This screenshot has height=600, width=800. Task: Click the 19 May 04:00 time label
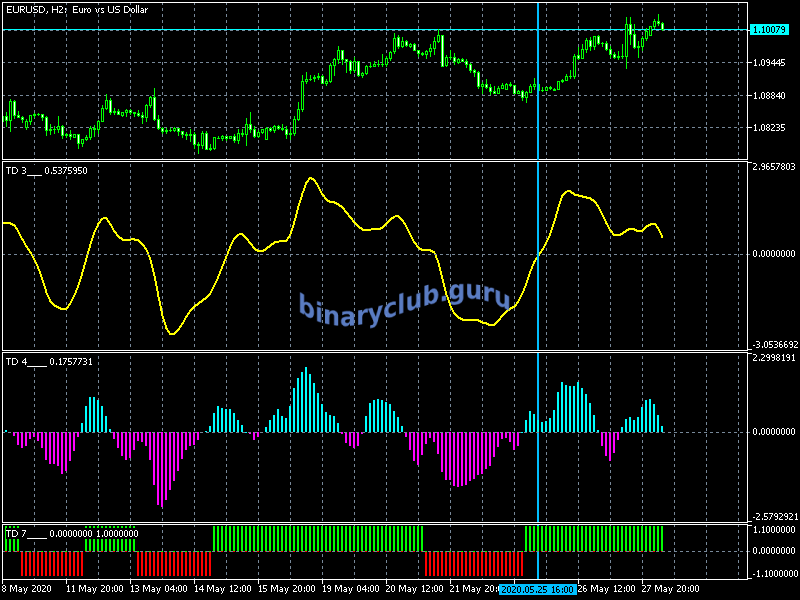pos(352,590)
